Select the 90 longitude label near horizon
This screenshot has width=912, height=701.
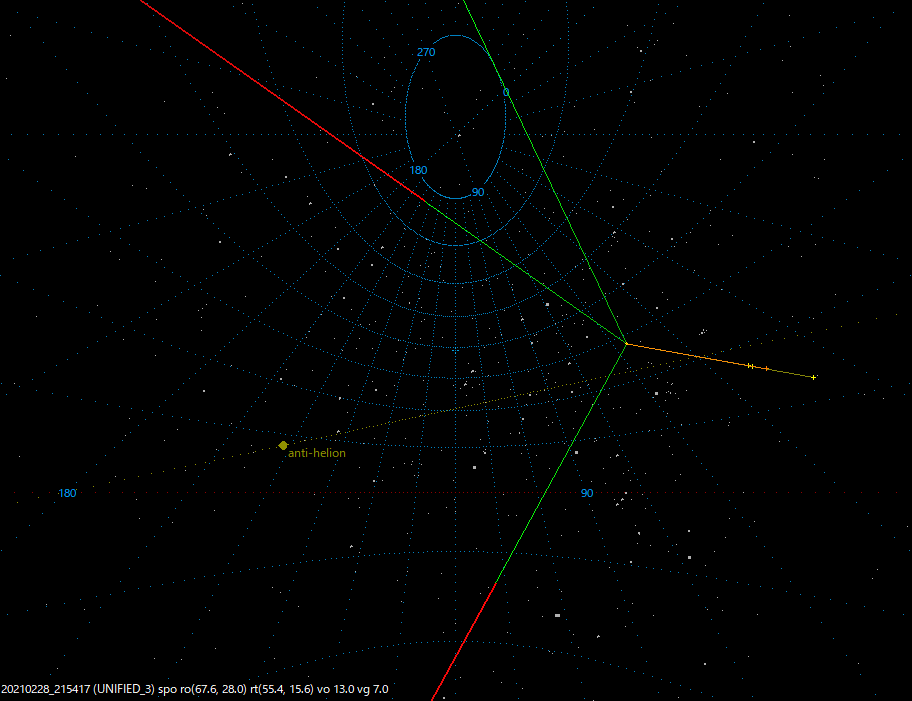pos(585,492)
